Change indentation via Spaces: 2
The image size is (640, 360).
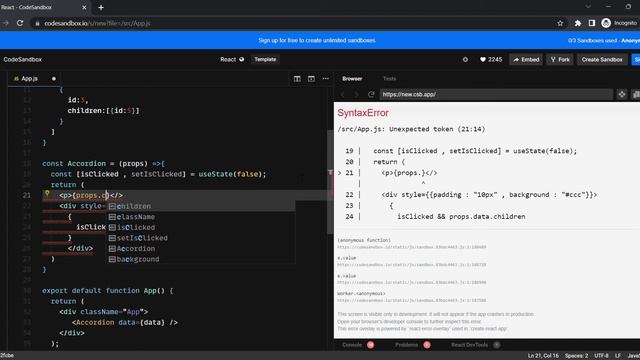tap(576, 356)
